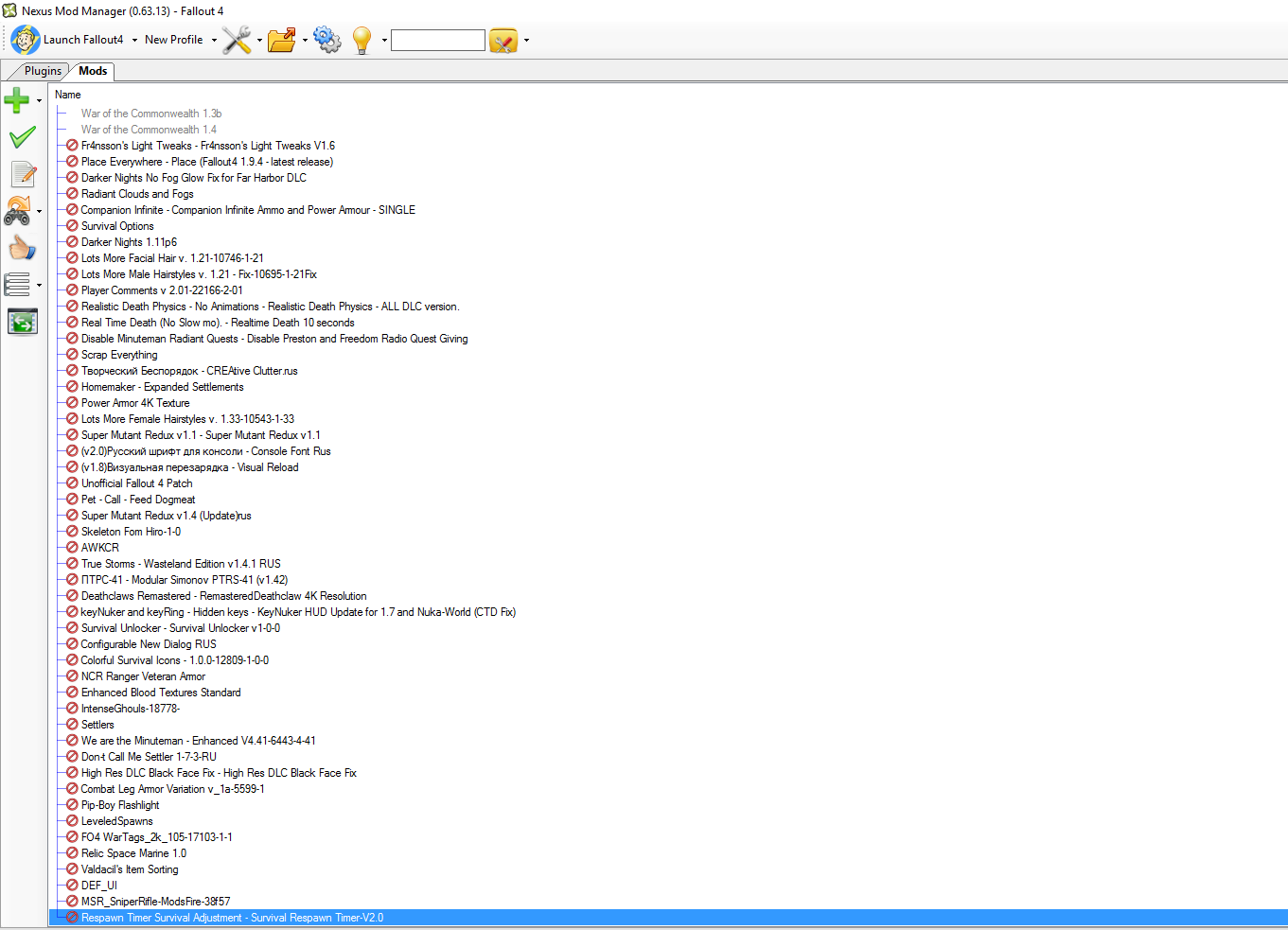
Task: Select Visual Reload mod row
Action: (x=190, y=467)
